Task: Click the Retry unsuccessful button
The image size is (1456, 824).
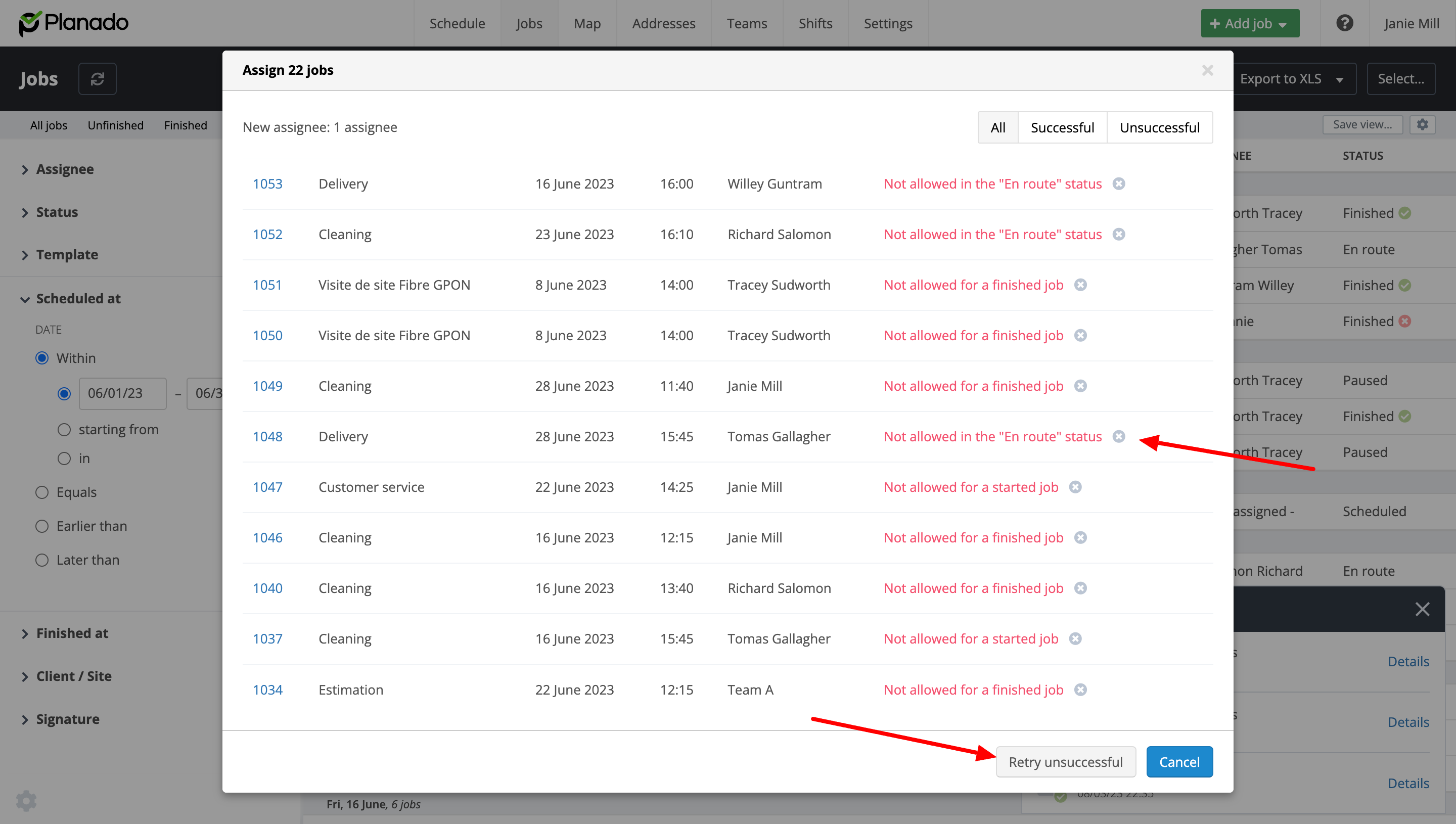Action: [x=1065, y=762]
